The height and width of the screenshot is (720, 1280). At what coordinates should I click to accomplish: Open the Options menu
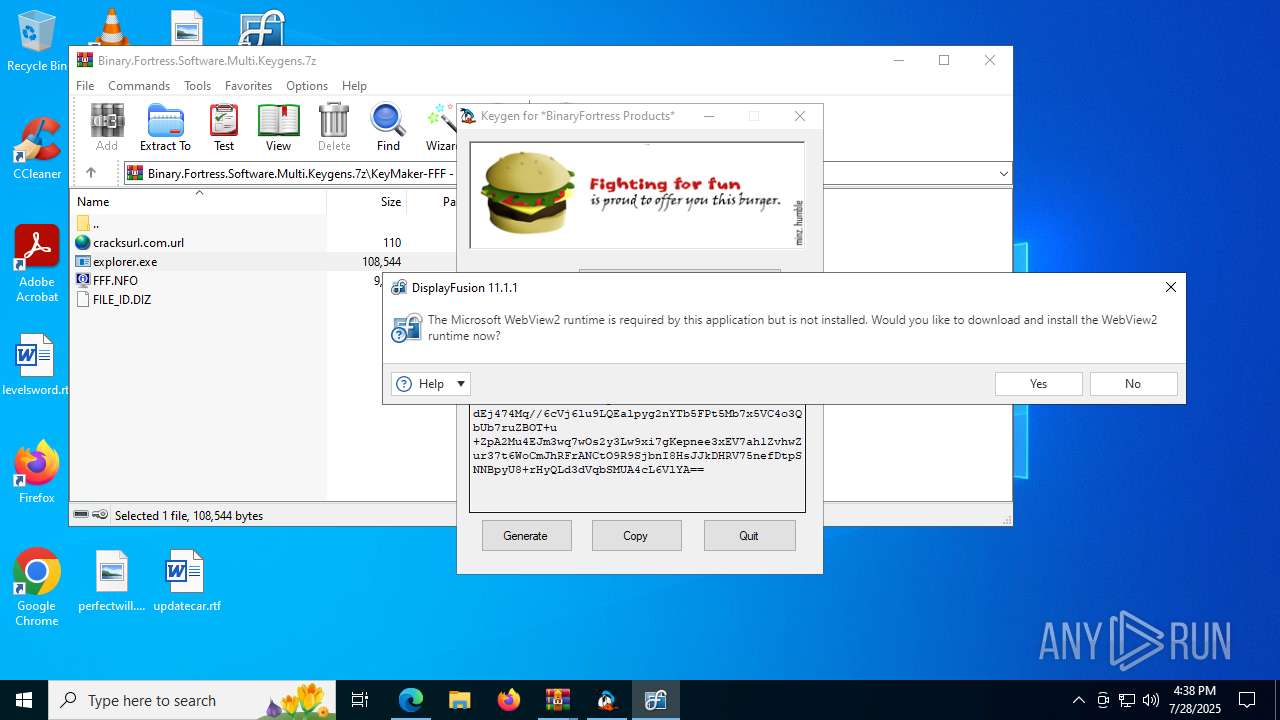tap(307, 86)
